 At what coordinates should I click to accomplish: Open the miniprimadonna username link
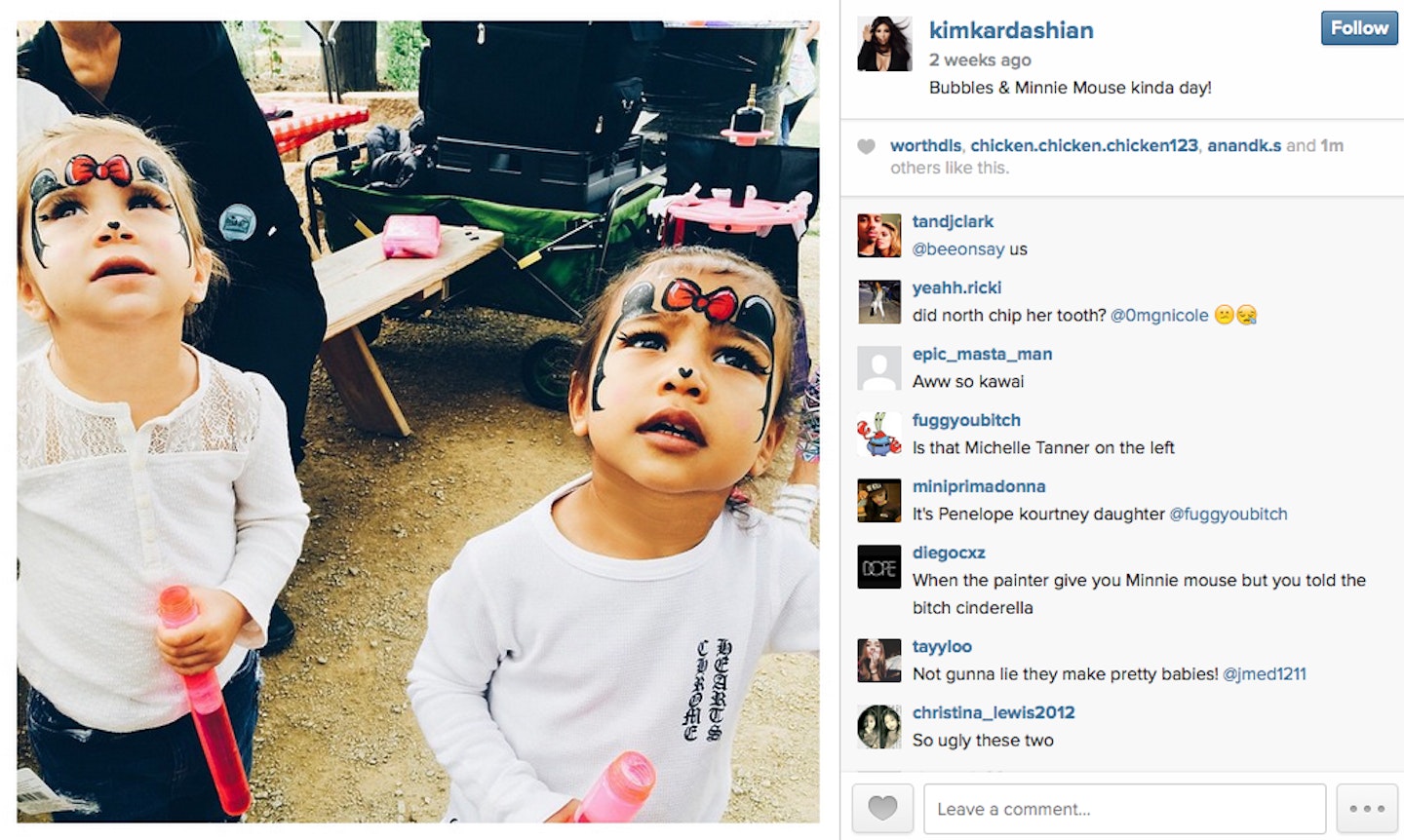point(978,486)
